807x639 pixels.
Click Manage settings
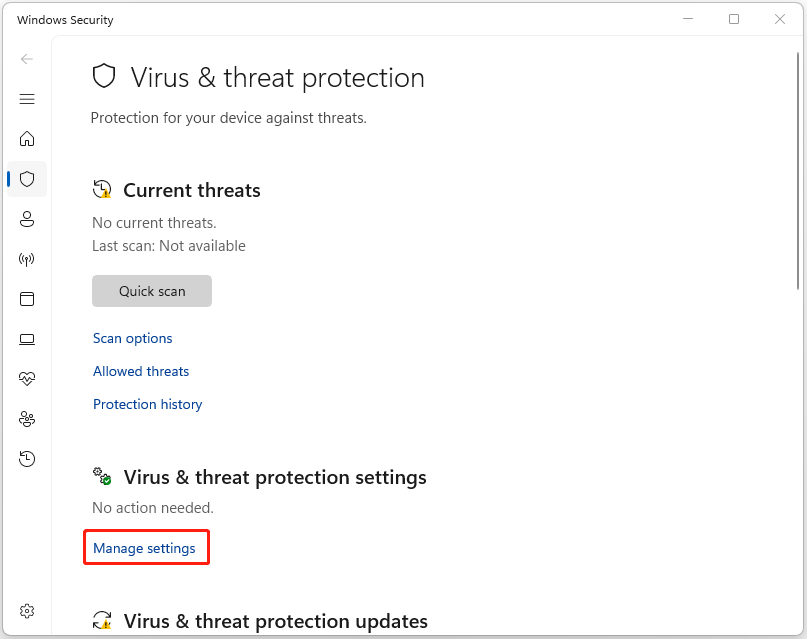click(146, 547)
